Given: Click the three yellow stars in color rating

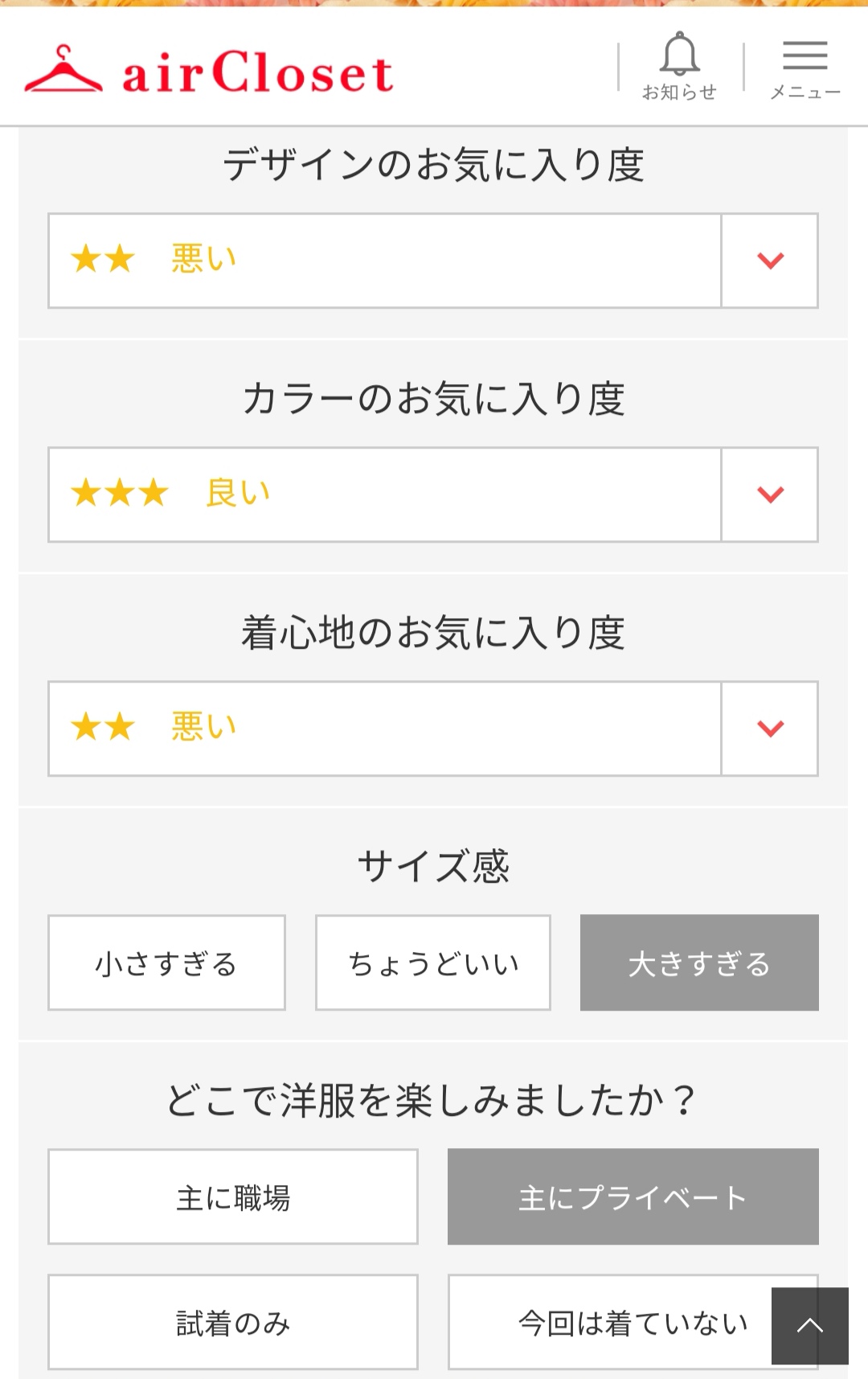Looking at the screenshot, I should (120, 493).
